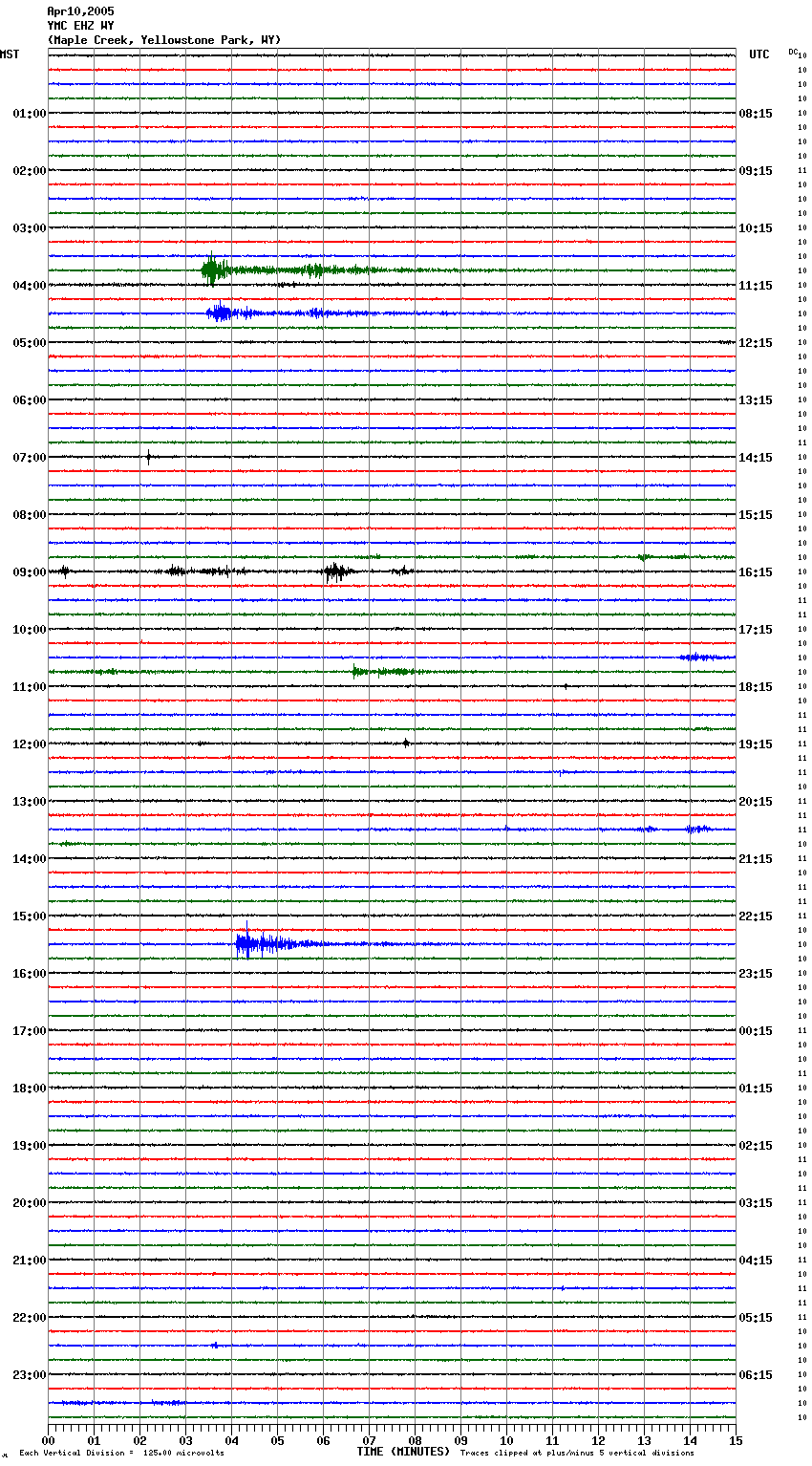Click the 15 minute tick label
The width and height of the screenshot is (812, 1466).
(x=736, y=1440)
